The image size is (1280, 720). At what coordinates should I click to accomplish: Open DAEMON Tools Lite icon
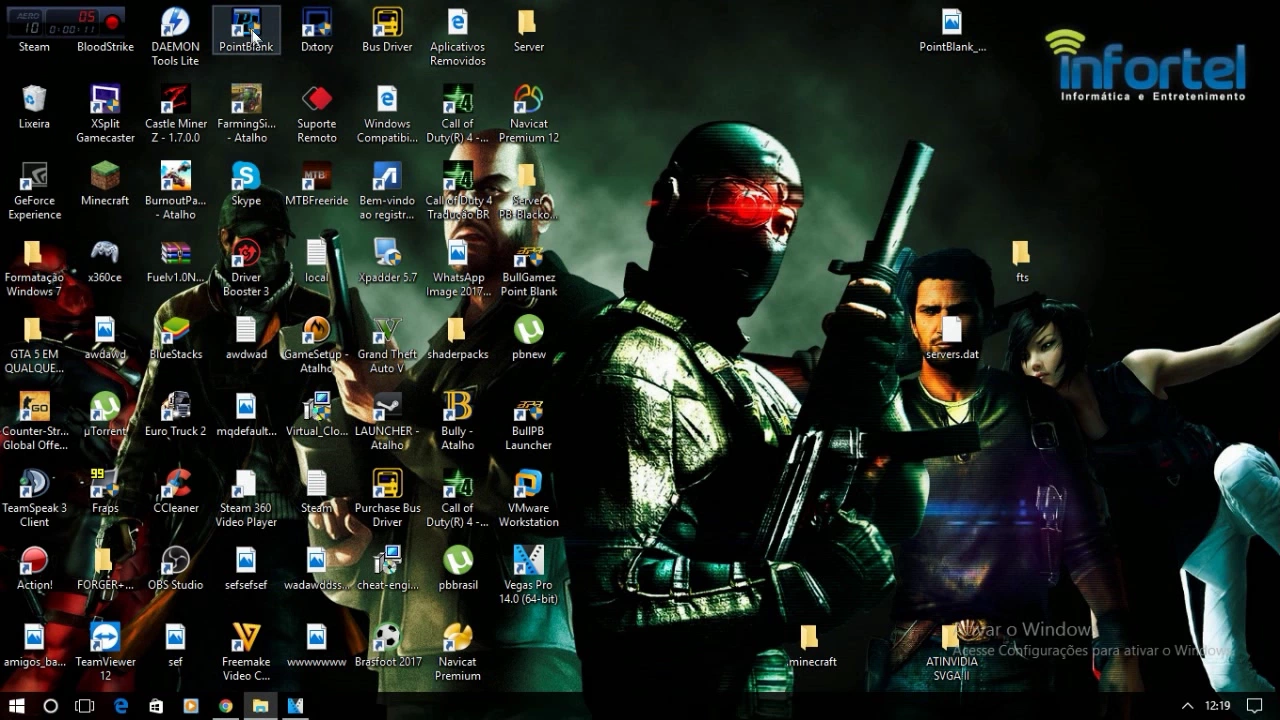coord(175,37)
